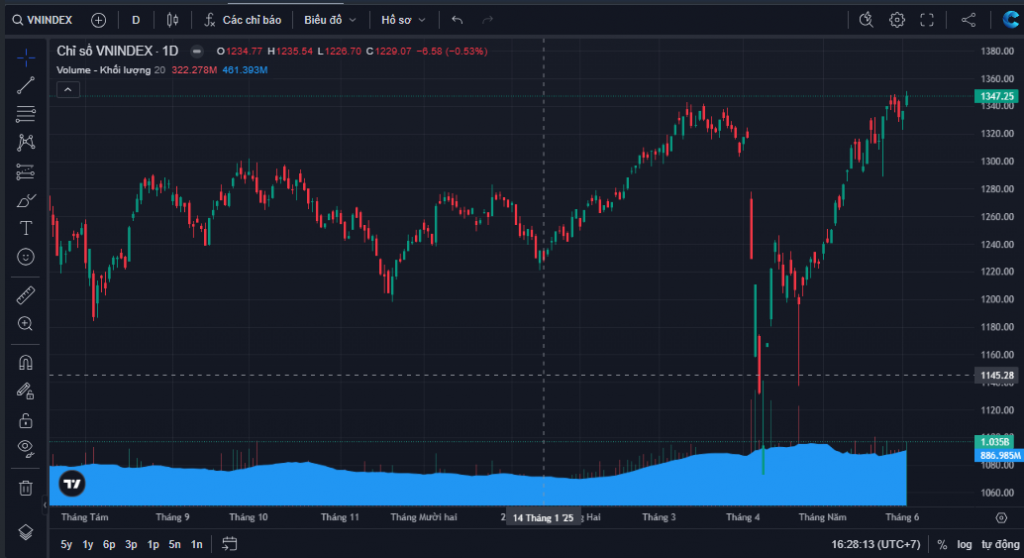Screen dimensions: 1024x558
Task: Undo the last chart action
Action: point(457,20)
